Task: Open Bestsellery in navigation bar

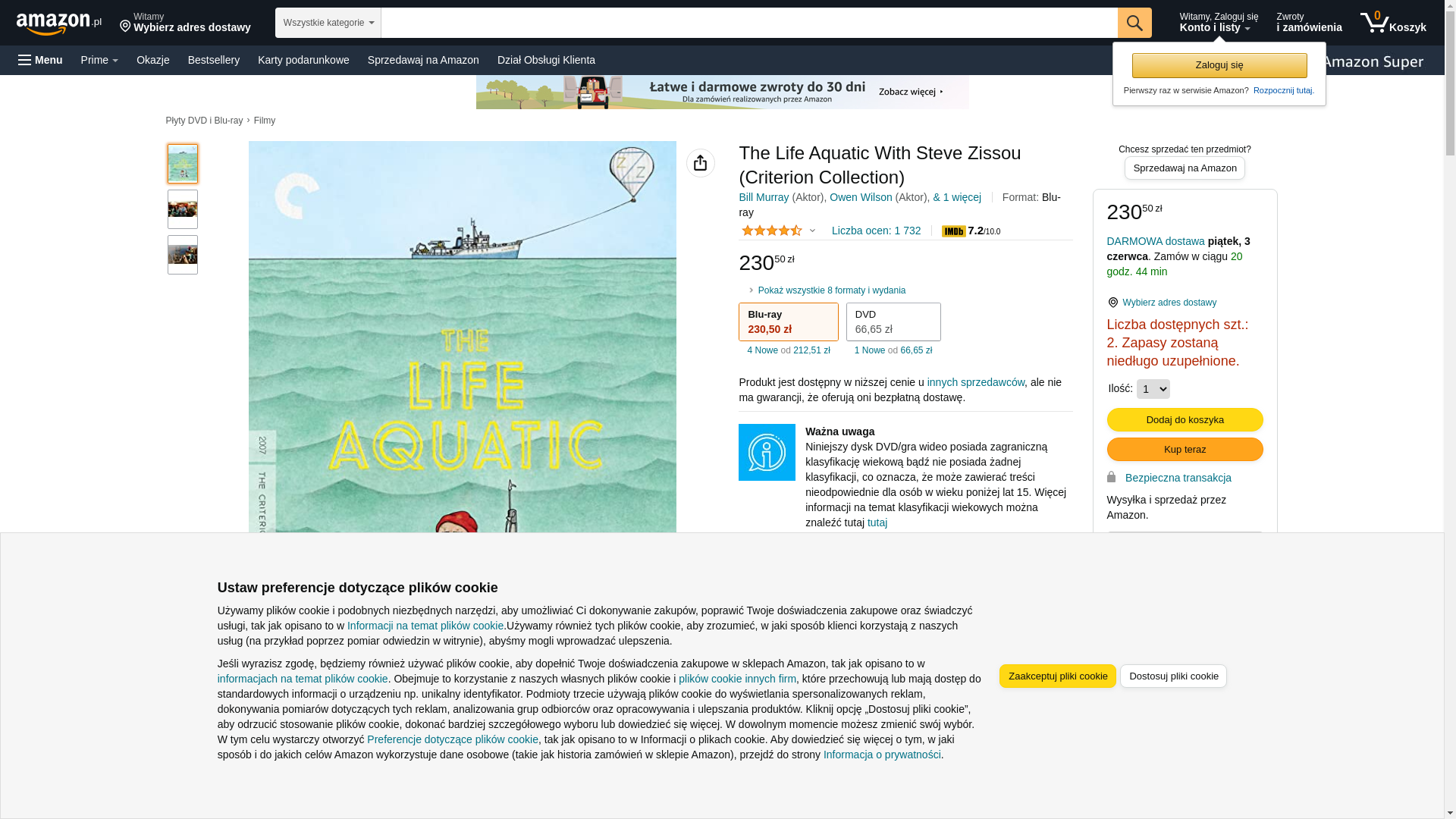Action: (x=213, y=60)
